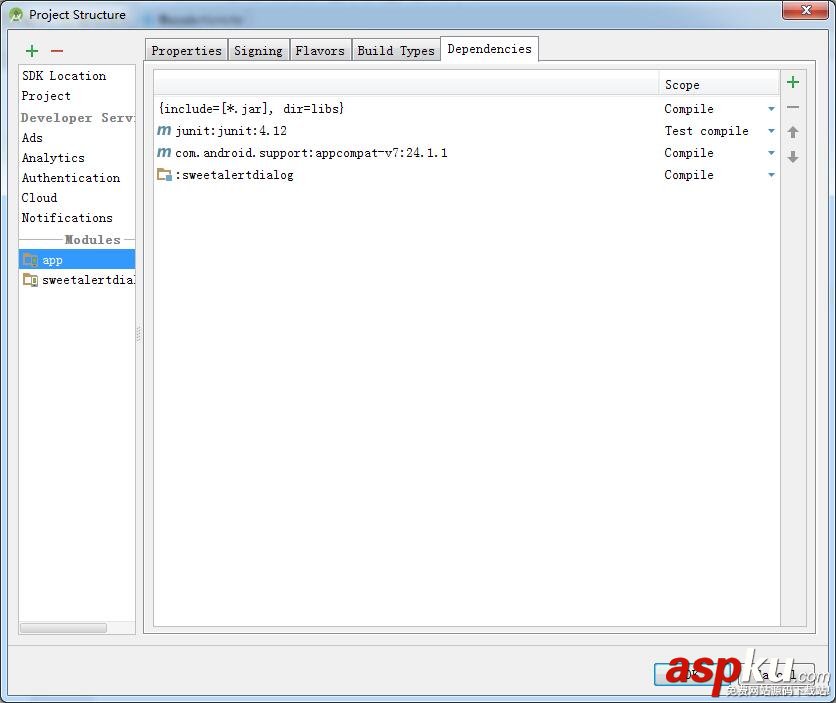Open the Scope dropdown for junit showing Test compile
The image size is (836, 703).
[x=770, y=131]
